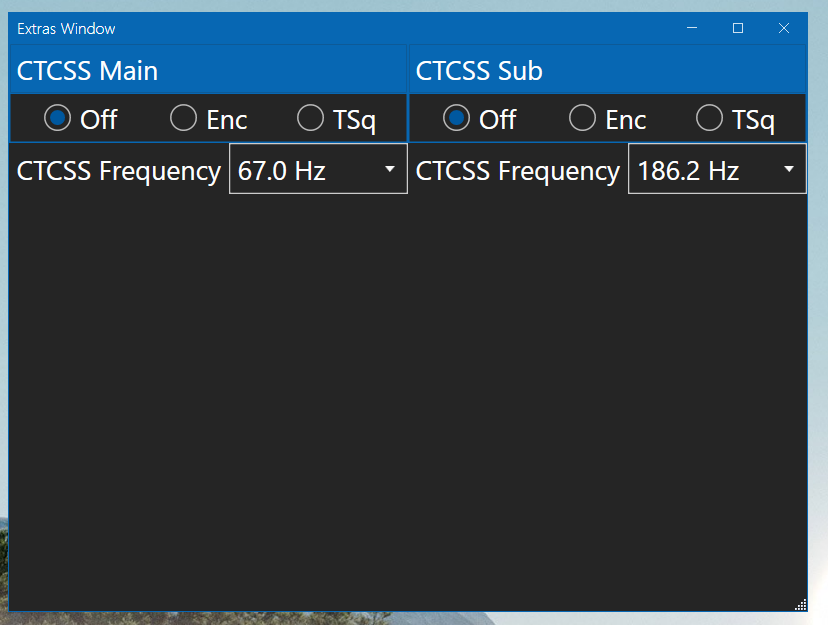Open the 186.2 Hz frequency combo box
This screenshot has width=828, height=625.
click(x=717, y=169)
